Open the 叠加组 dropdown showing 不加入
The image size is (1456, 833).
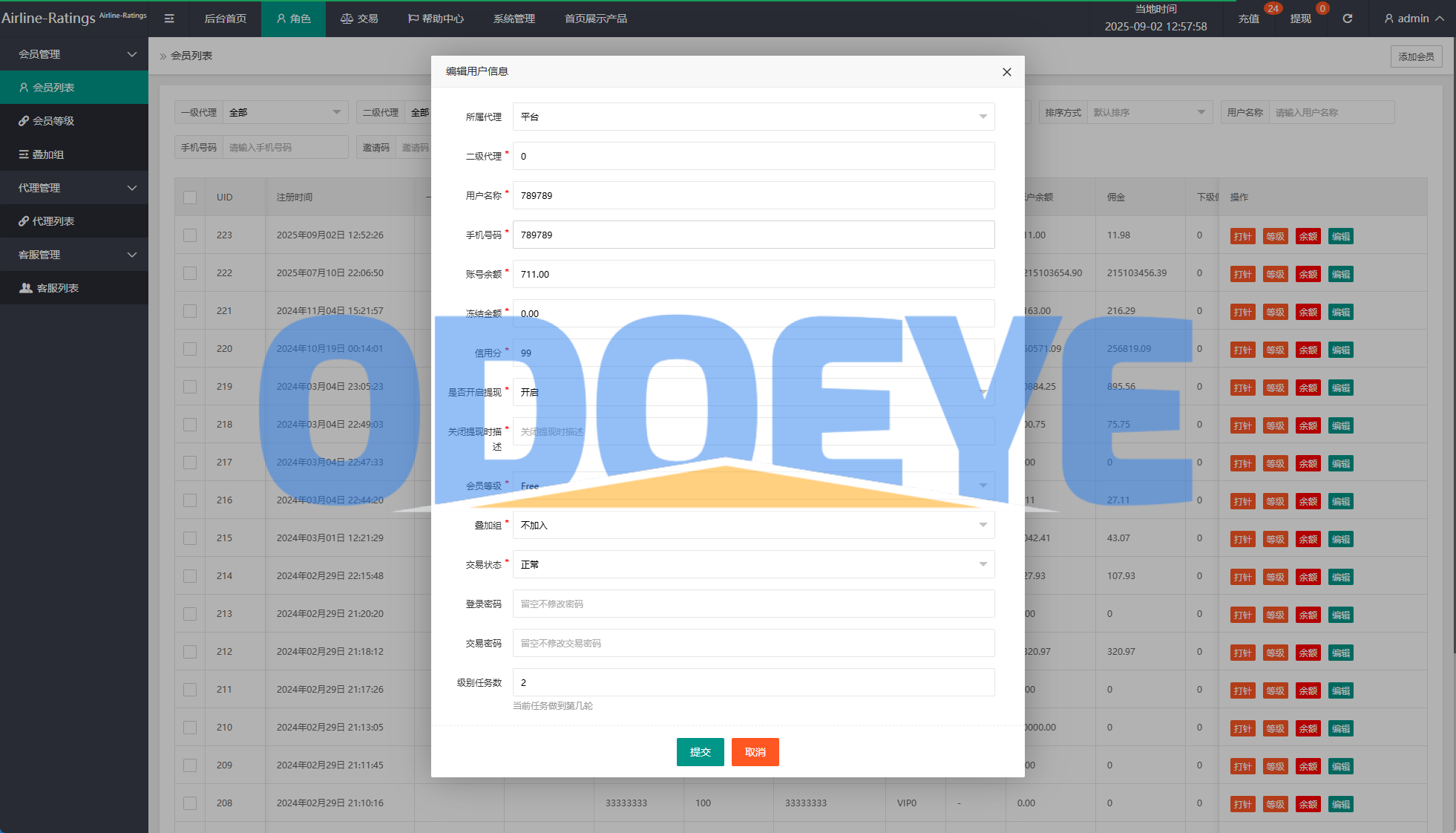click(753, 525)
